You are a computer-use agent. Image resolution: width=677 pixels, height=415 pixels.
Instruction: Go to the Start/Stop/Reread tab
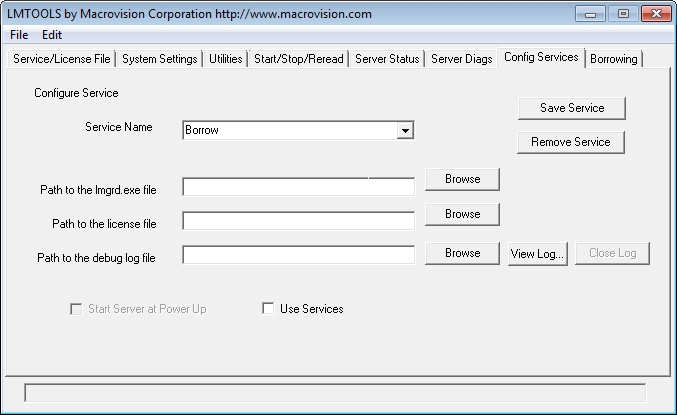[299, 59]
